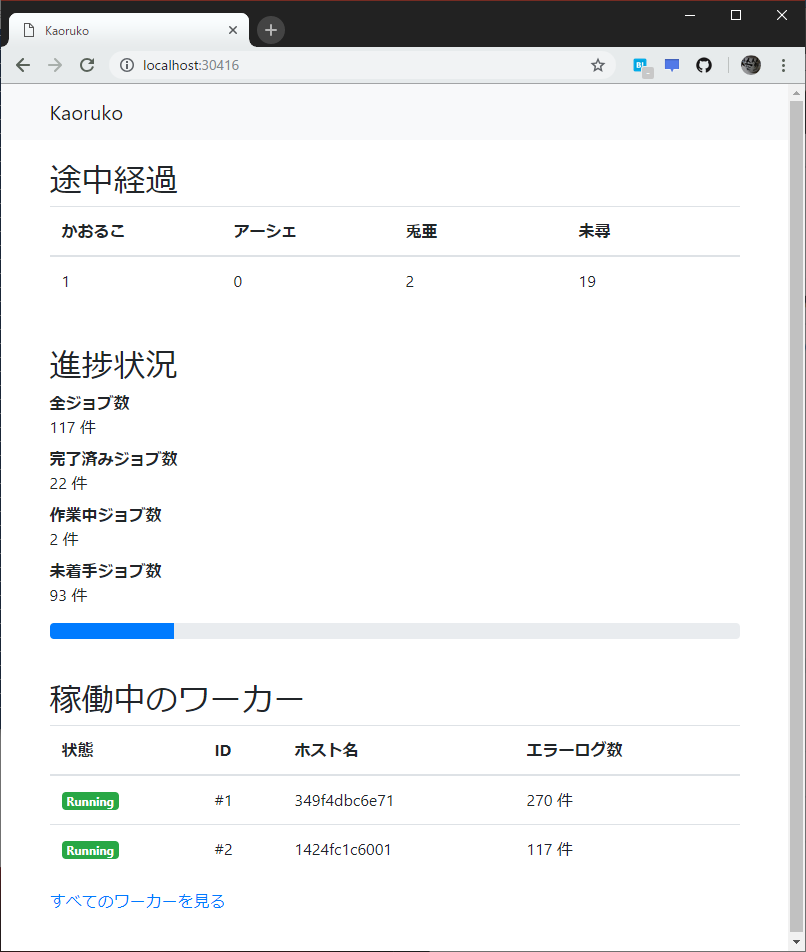Image resolution: width=806 pixels, height=952 pixels.
Task: Select hostname 349f4dbc6e71
Action: click(344, 801)
